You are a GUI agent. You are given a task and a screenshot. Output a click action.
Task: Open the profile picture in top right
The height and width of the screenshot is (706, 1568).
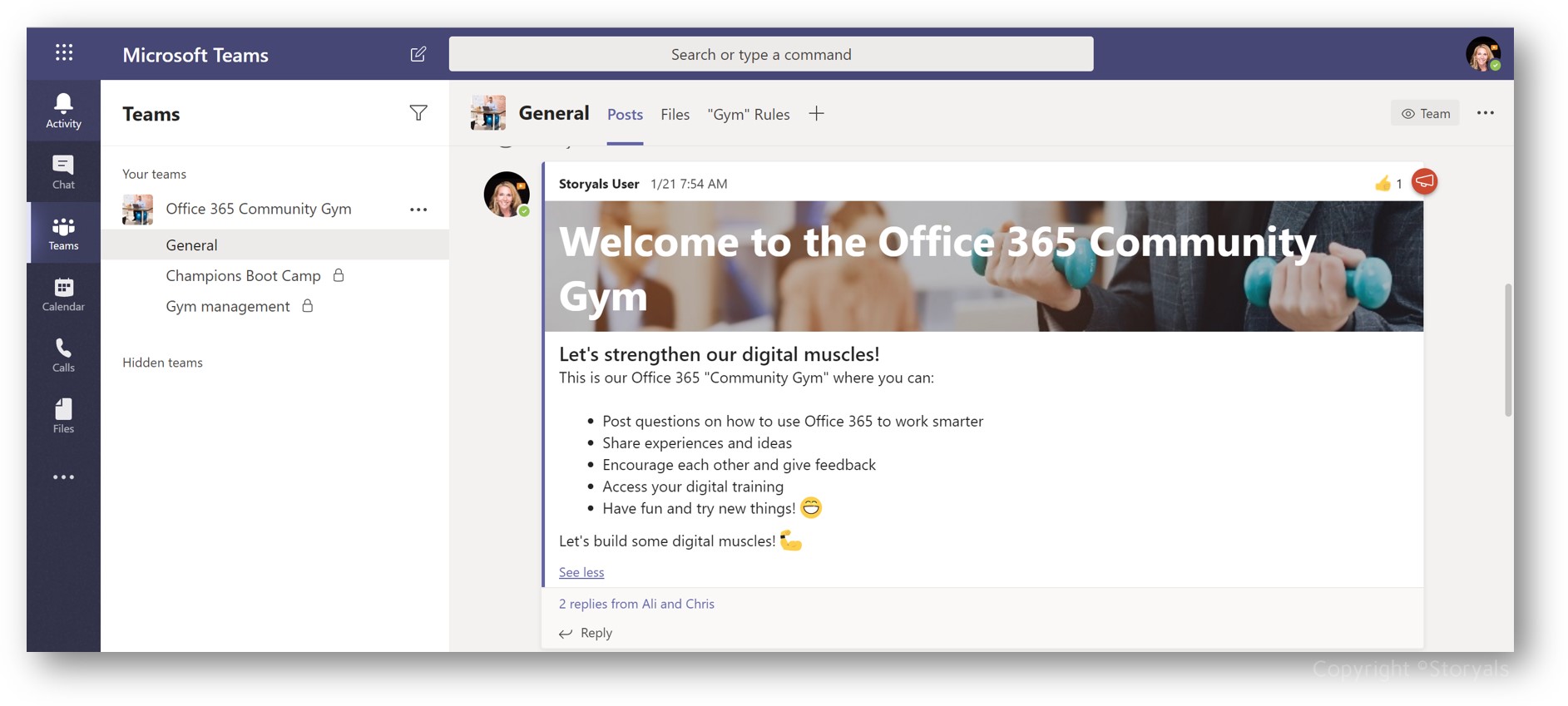[1482, 54]
